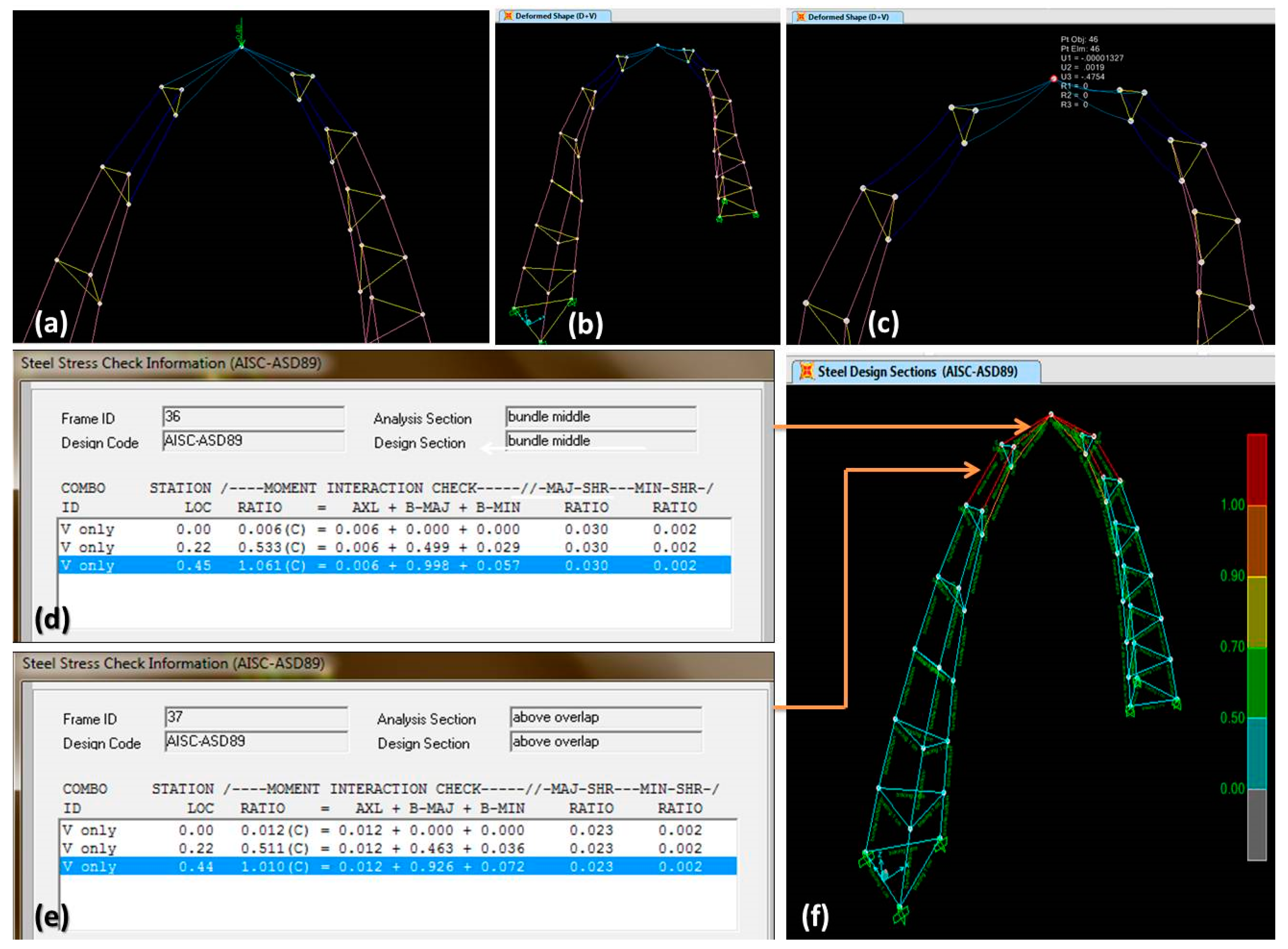This screenshot has width=1288, height=949.
Task: Select the highlighted red joint 46 marker
Action: point(1053,79)
